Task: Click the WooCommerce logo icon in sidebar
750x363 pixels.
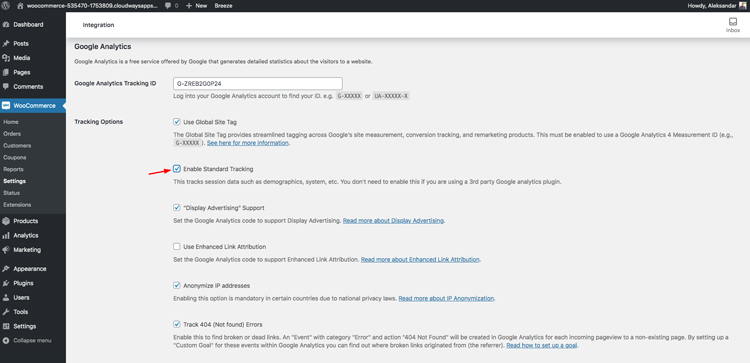Action: (x=6, y=106)
